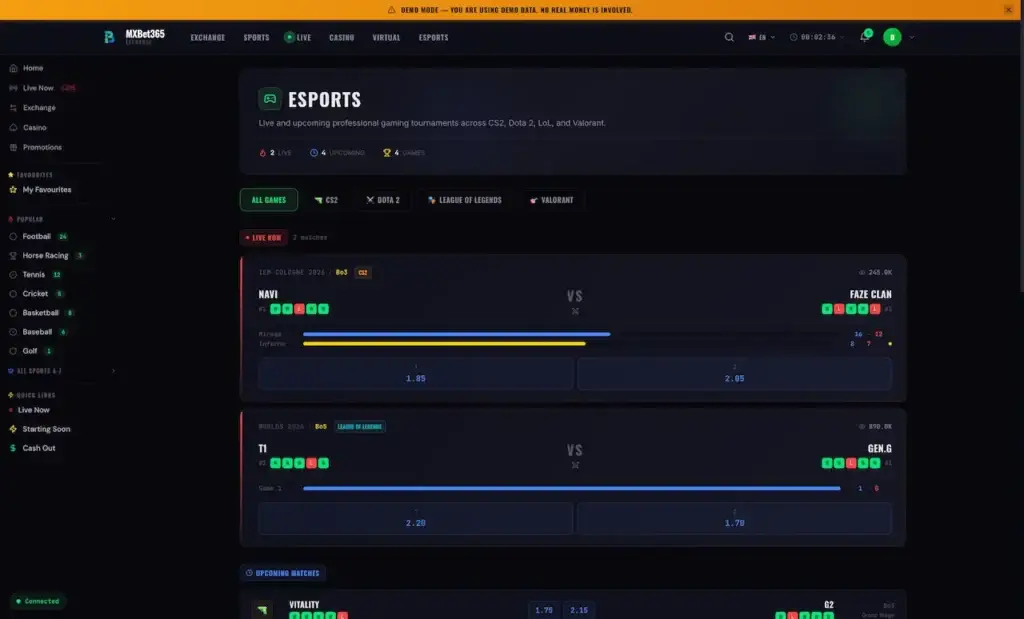Viewport: 1024px width, 619px height.
Task: Click the NAVI team name
Action: coord(268,294)
